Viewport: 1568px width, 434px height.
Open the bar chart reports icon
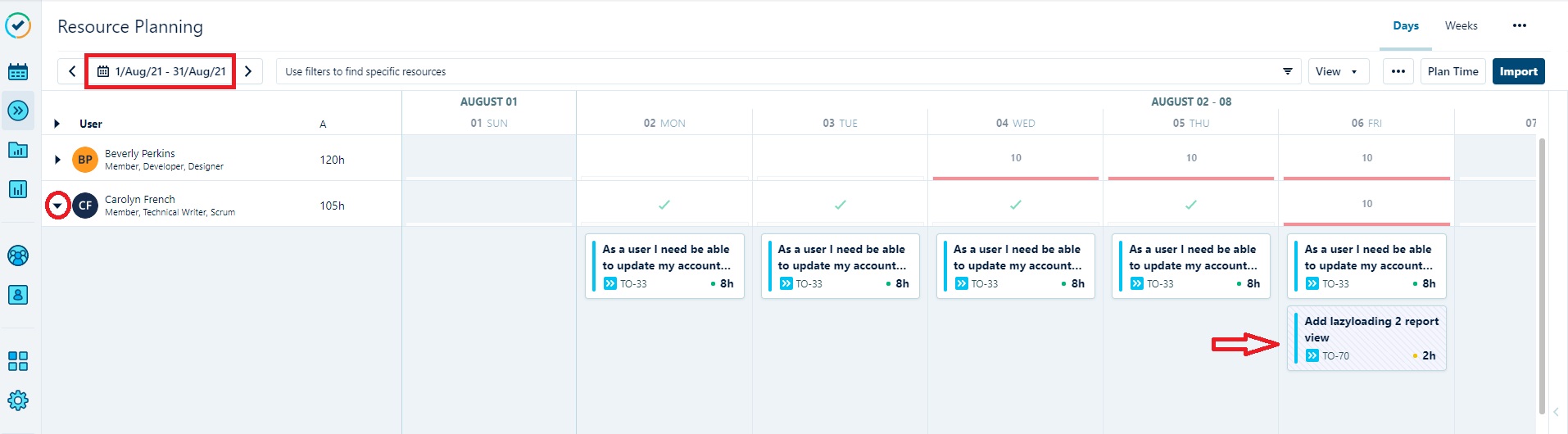point(18,189)
